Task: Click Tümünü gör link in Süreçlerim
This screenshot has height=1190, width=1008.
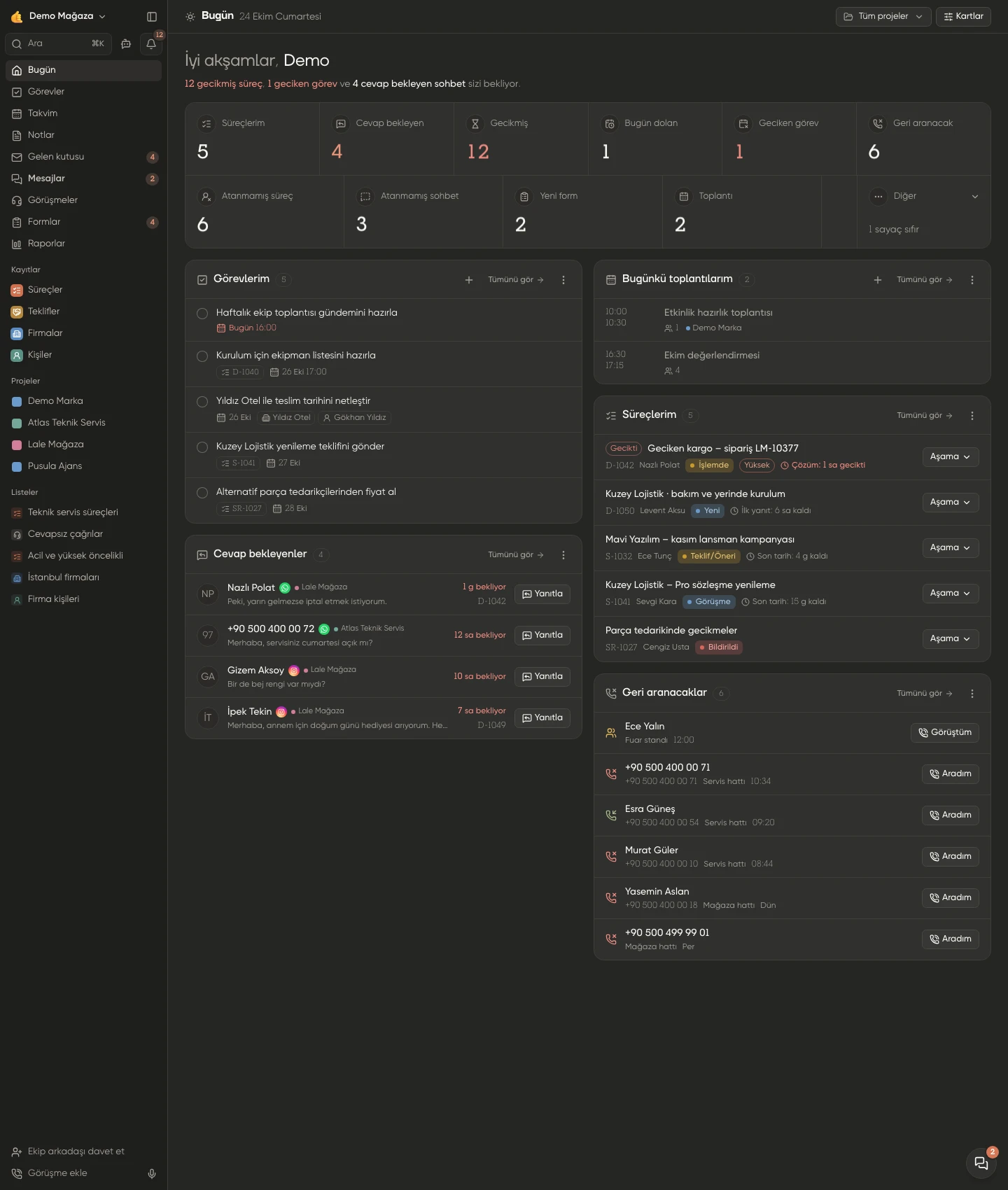Action: click(924, 416)
